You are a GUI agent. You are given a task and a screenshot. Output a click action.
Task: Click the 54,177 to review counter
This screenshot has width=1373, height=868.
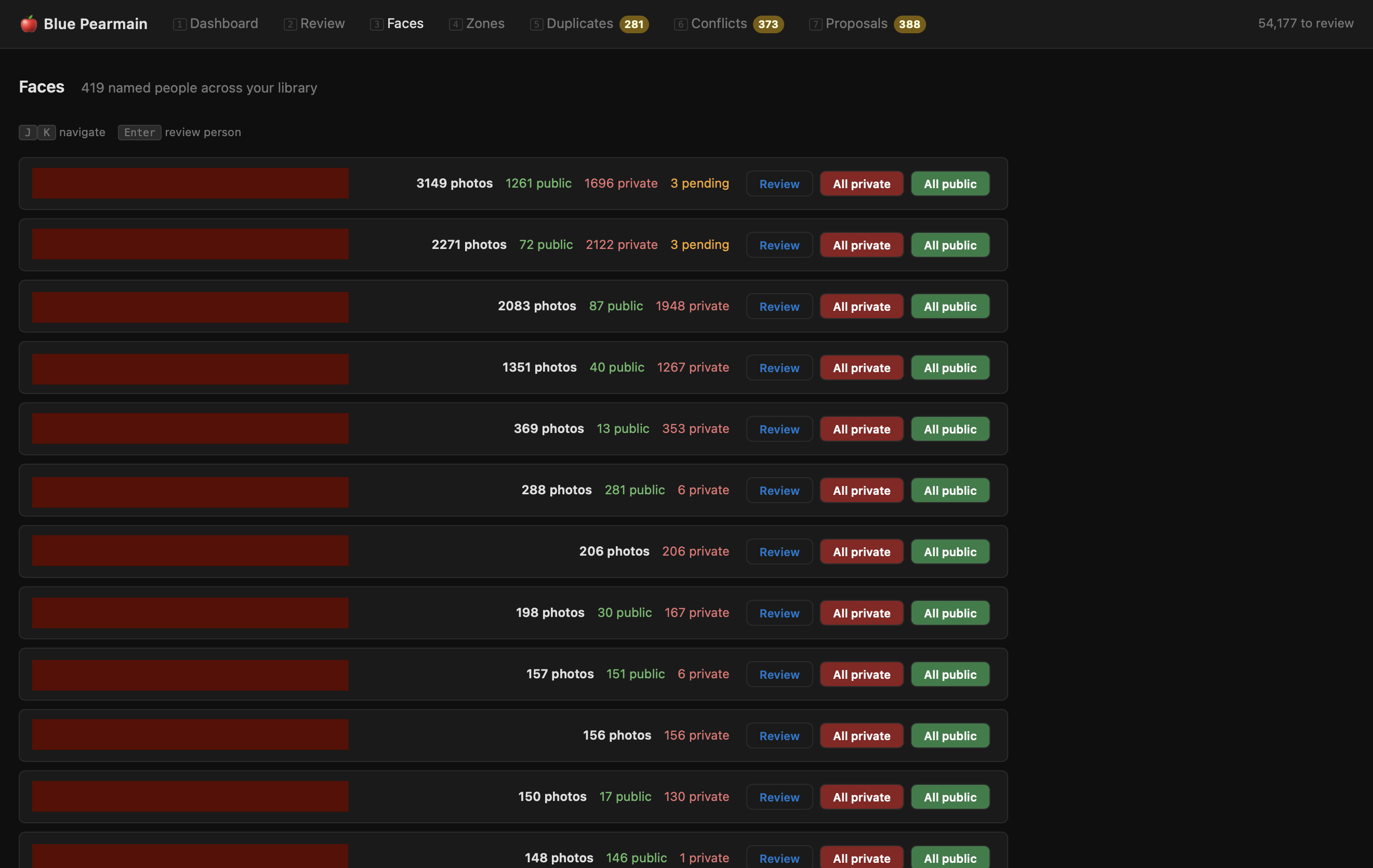point(1306,23)
